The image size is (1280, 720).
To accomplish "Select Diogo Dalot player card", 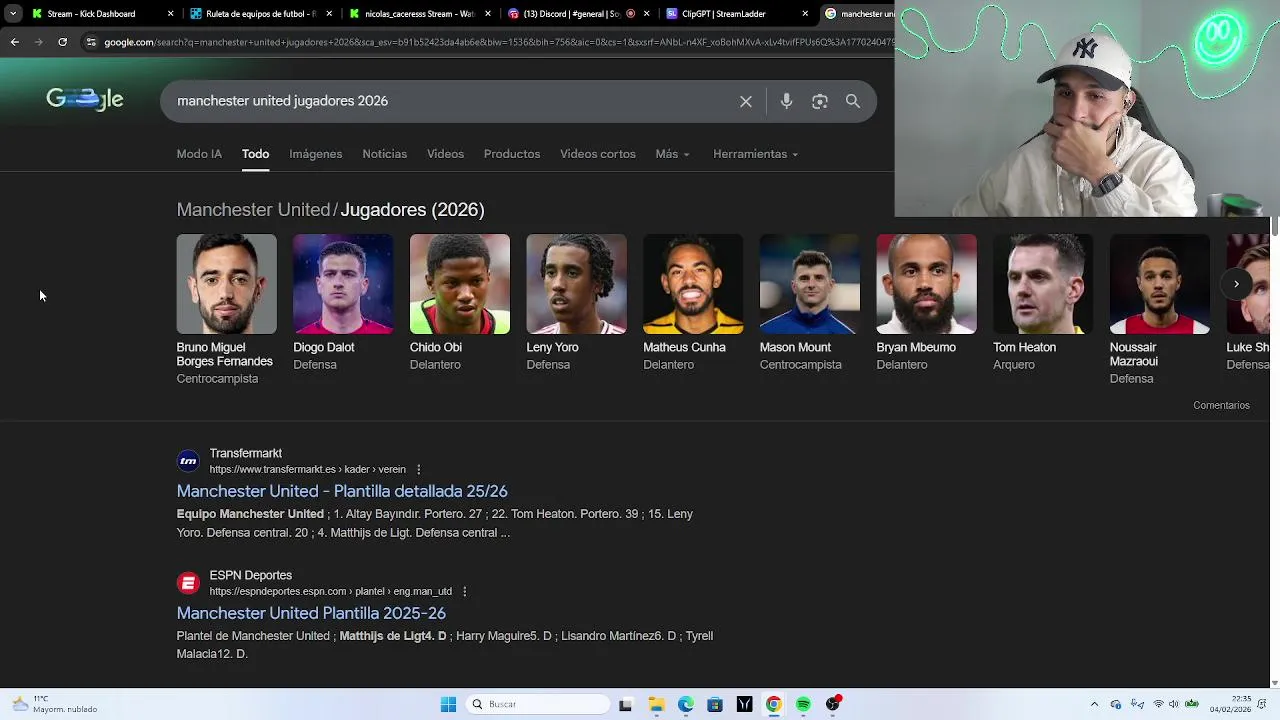I will click(x=343, y=303).
